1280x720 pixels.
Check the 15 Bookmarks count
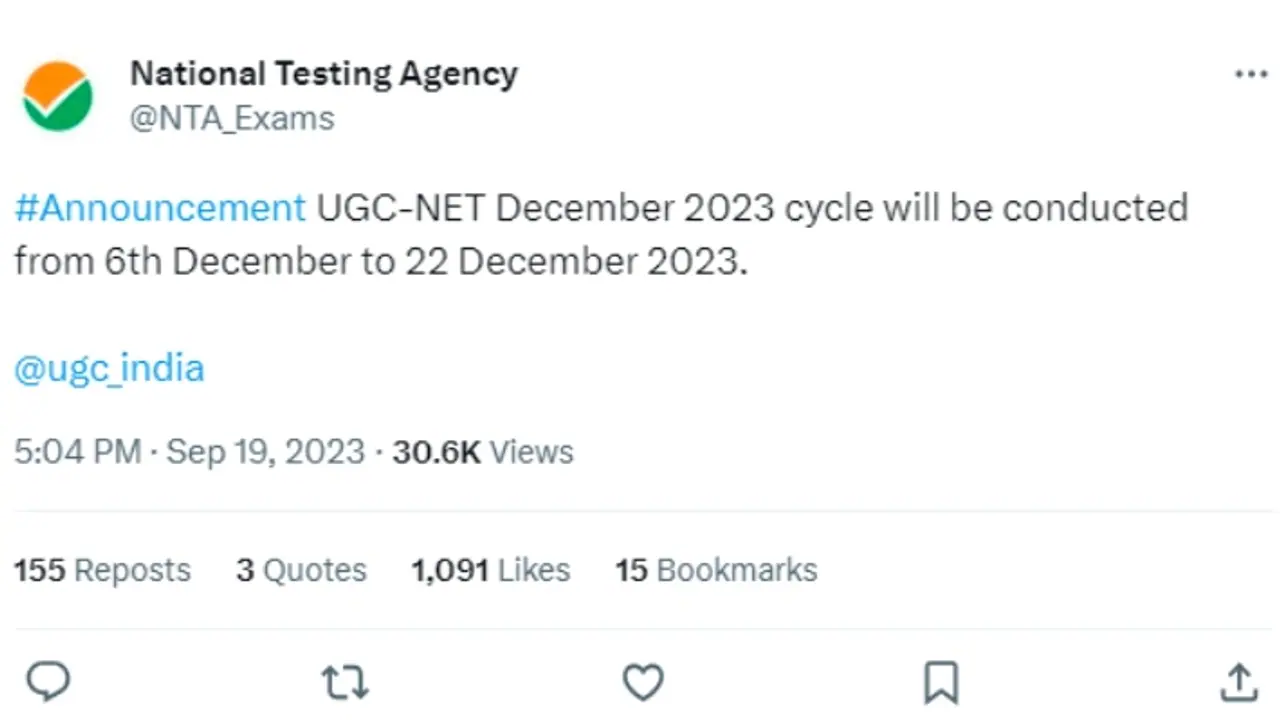click(x=716, y=569)
